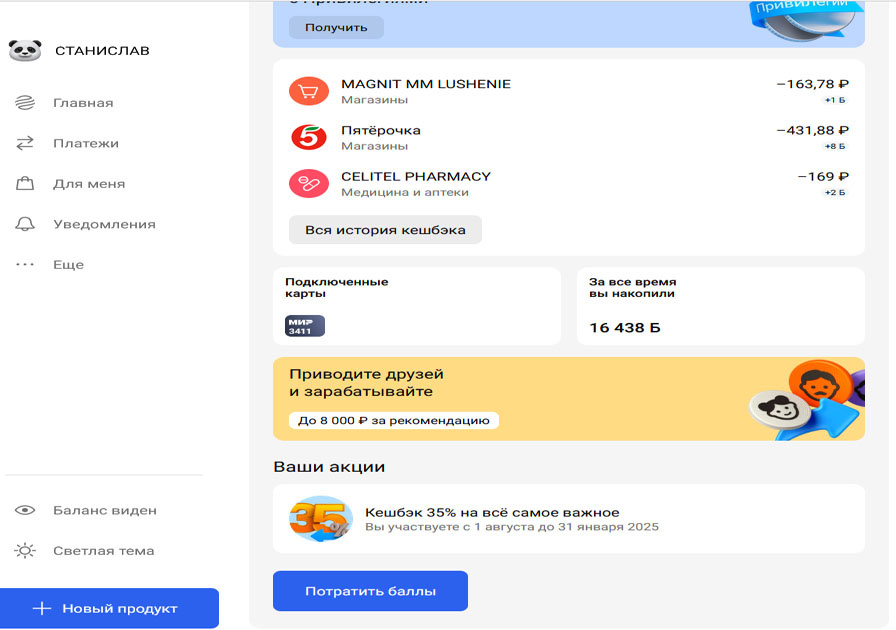Screen dimensions: 896x630
Task: Click the Для меня shopping bag icon
Action: pos(25,184)
